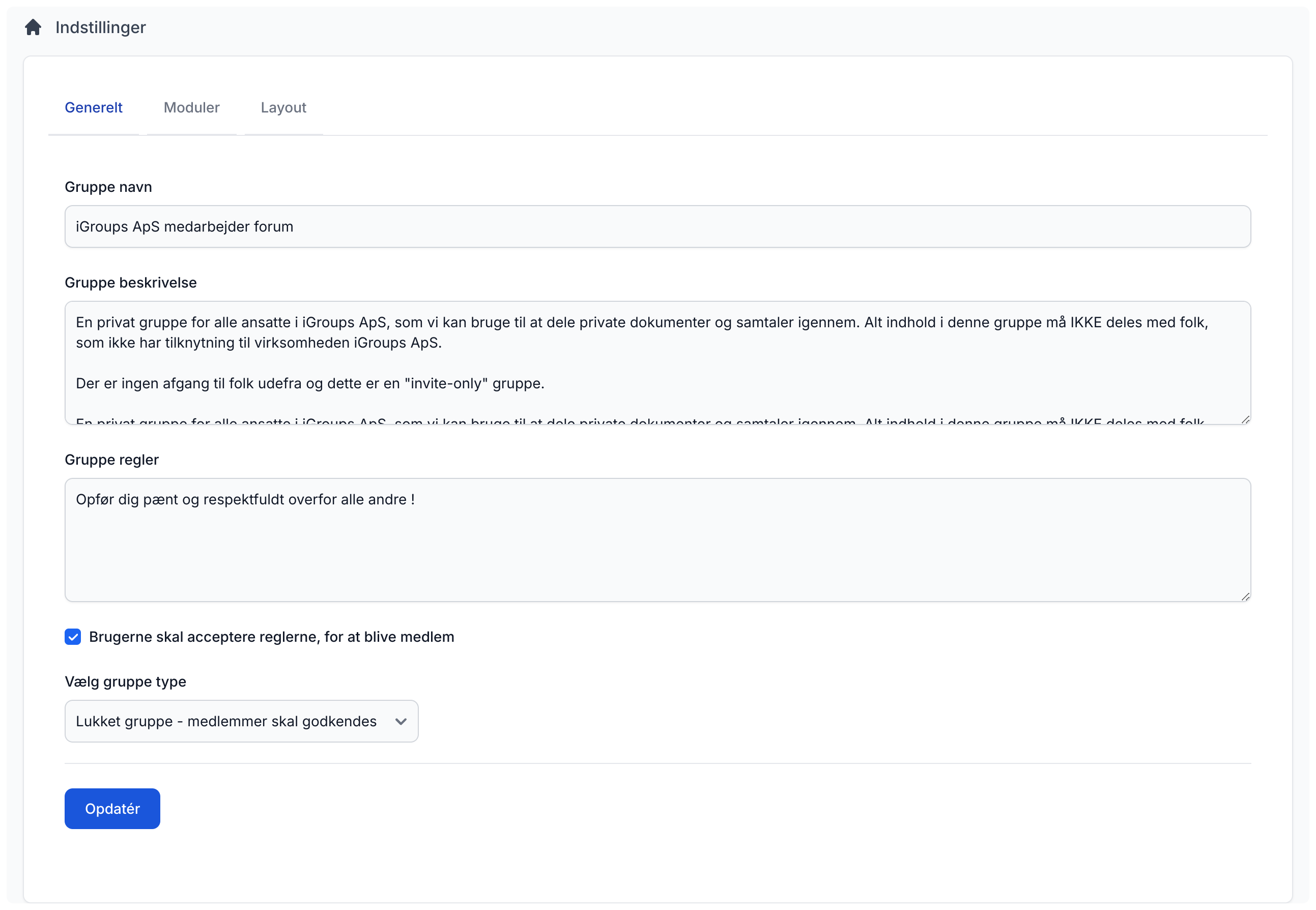The image size is (1316, 910).
Task: Switch to the Generelt tab
Action: [94, 108]
